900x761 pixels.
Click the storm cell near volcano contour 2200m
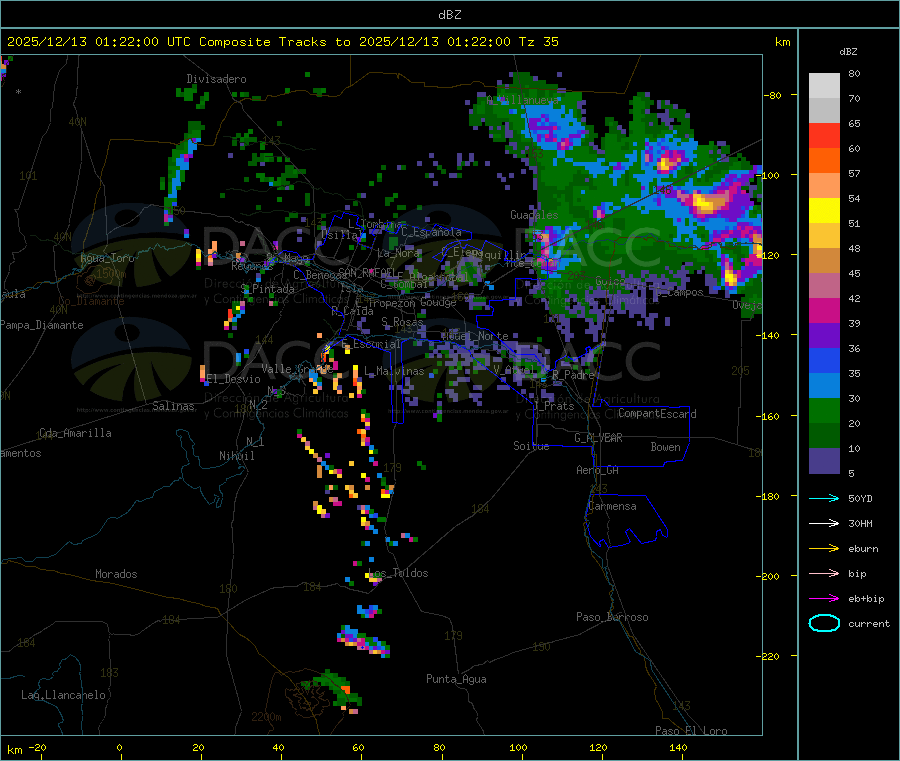(x=332, y=691)
